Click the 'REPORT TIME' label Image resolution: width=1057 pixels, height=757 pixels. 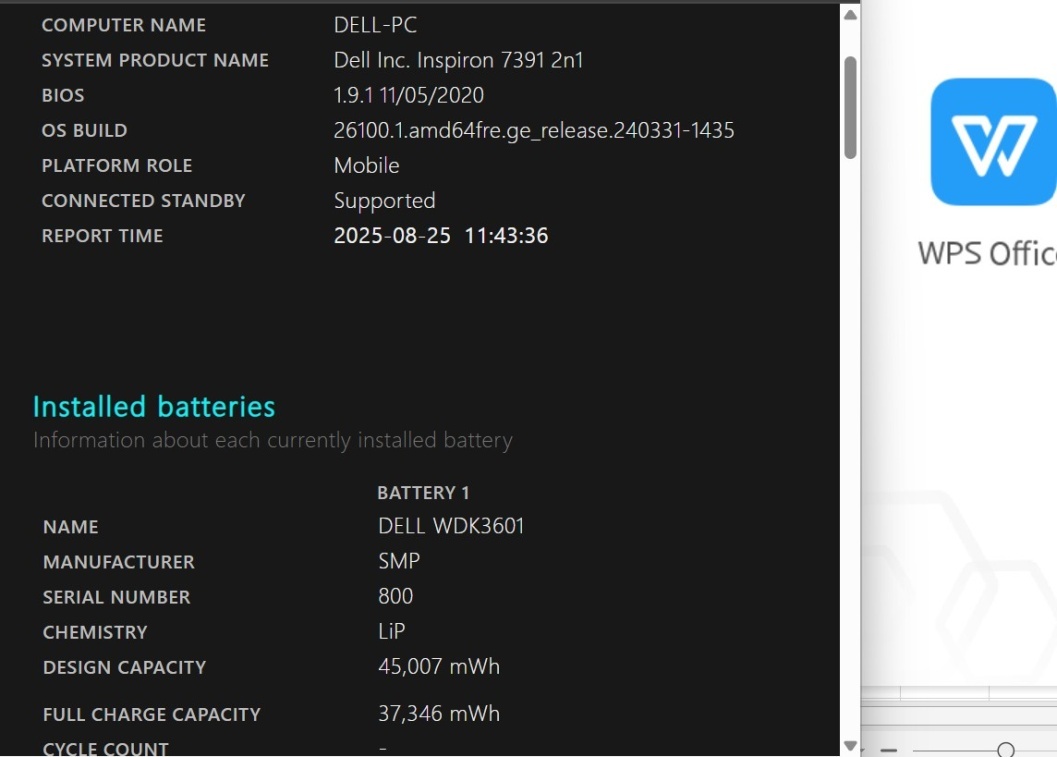pyautogui.click(x=102, y=235)
